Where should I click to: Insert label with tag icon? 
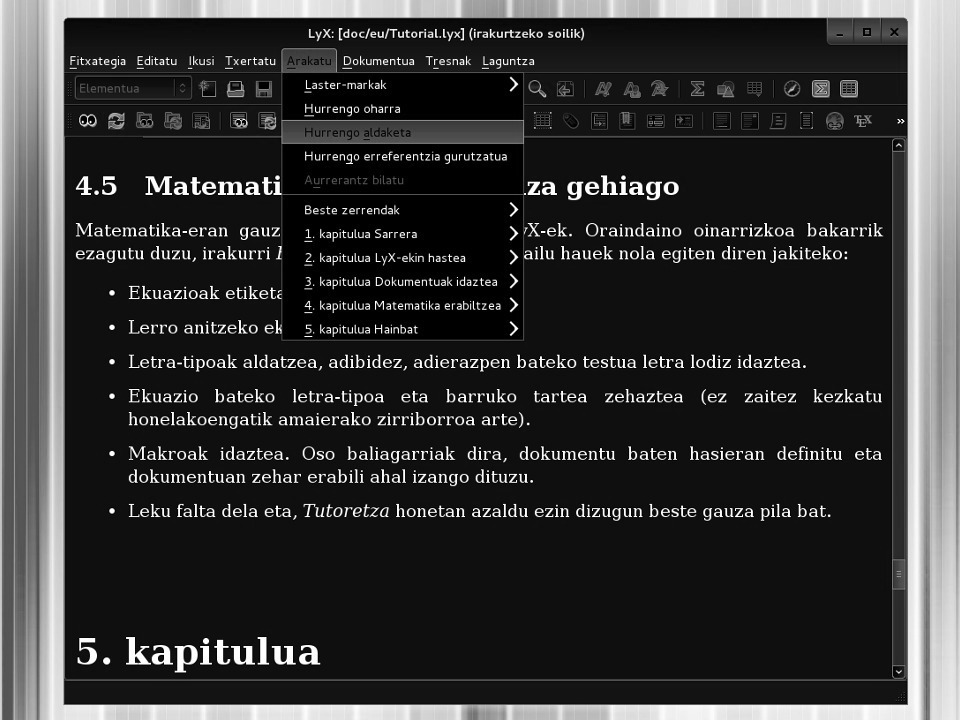pos(571,121)
